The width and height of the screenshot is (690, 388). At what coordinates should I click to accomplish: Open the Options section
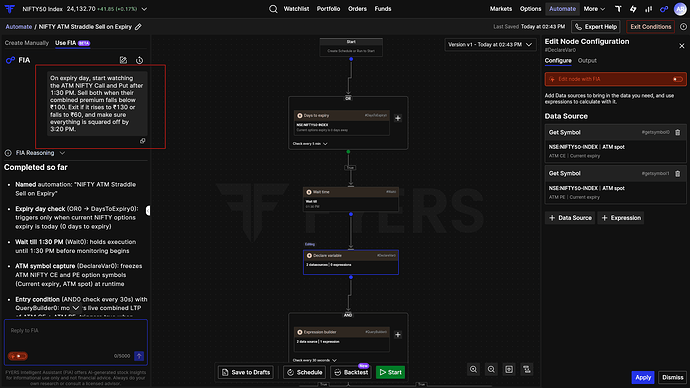click(x=530, y=9)
